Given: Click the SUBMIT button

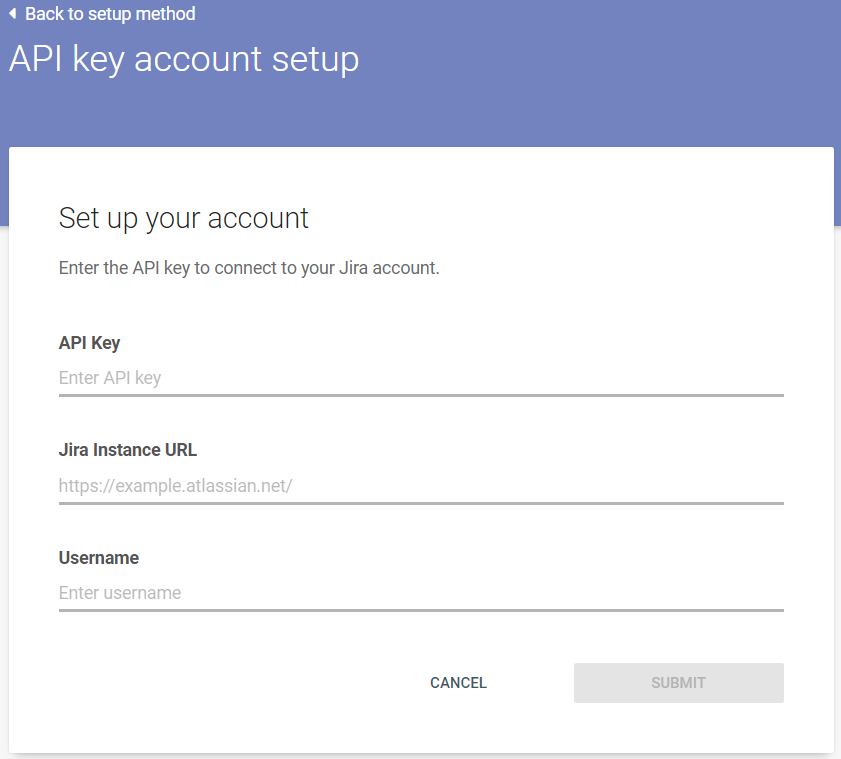Looking at the screenshot, I should 678,683.
